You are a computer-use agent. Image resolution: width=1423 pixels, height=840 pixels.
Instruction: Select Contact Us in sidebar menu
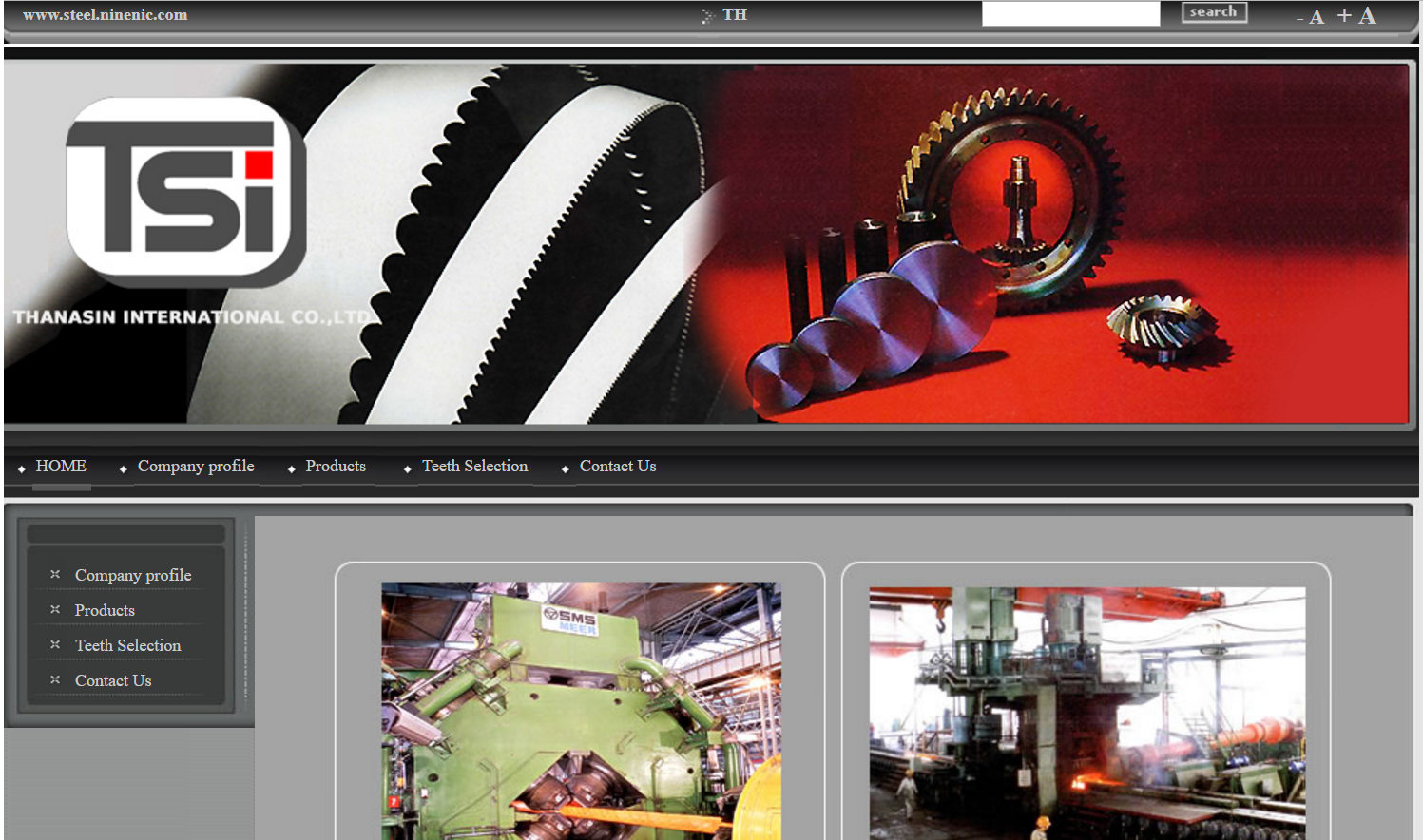(113, 680)
